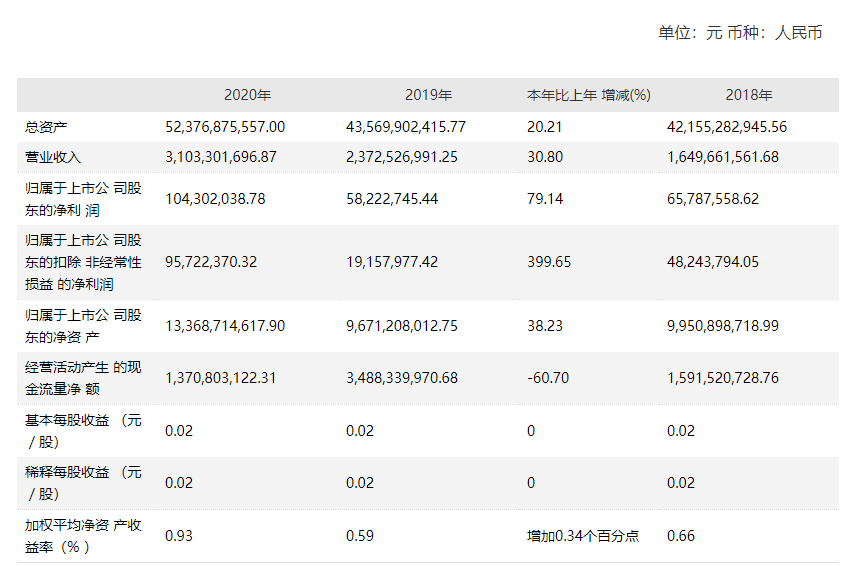Click the 2019年 column header
Image resolution: width=854 pixels, height=566 pixels.
coord(428,95)
